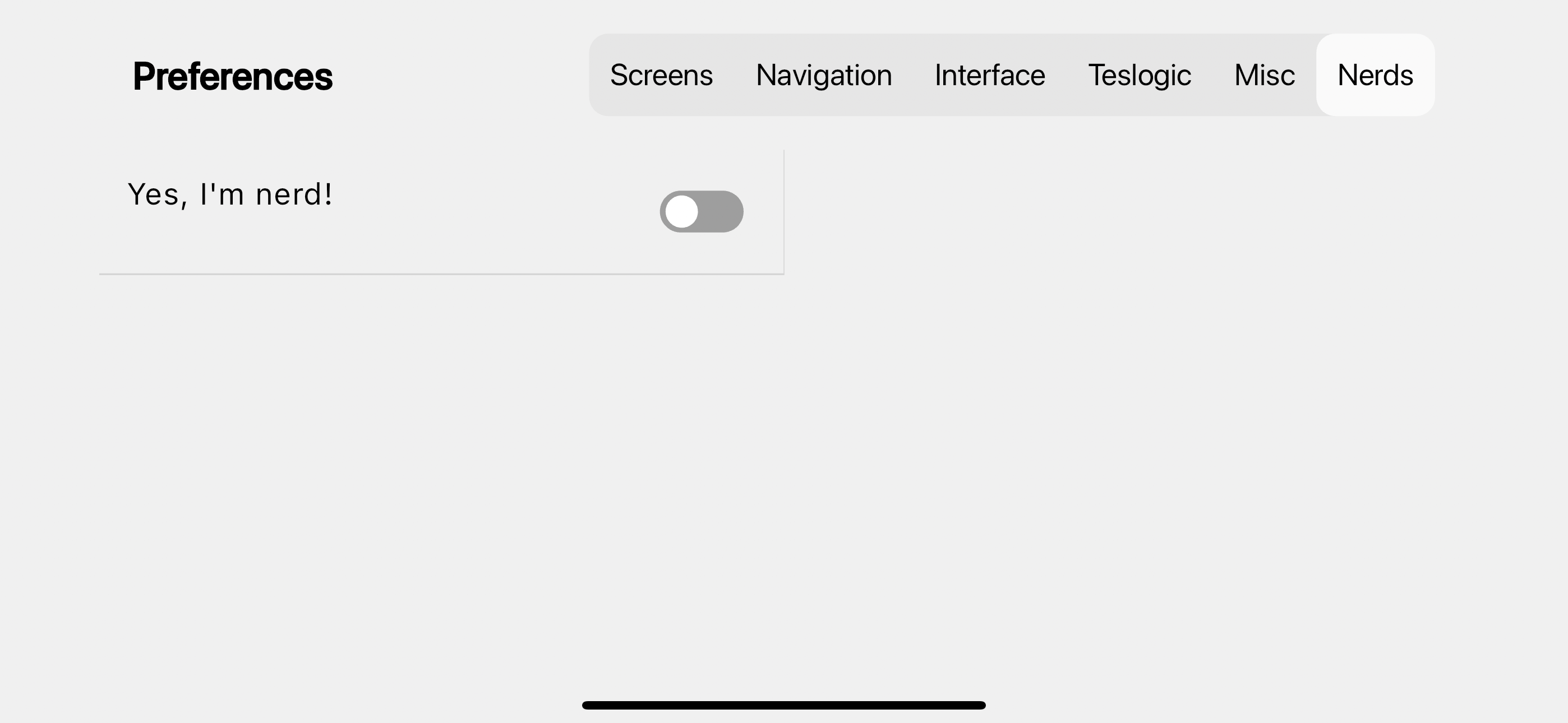Tap the home indicator bar
Screen dimensions: 1568x723
783,705
